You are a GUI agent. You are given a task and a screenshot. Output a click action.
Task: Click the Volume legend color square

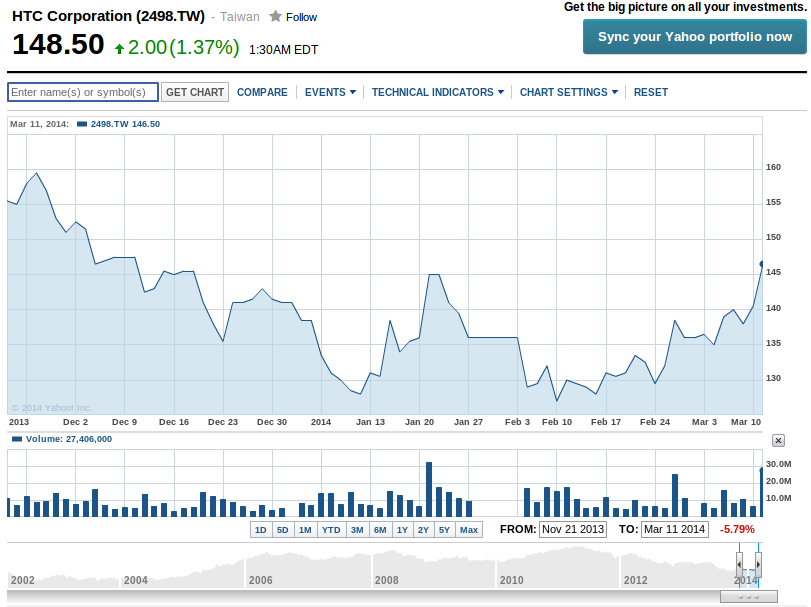(16, 439)
